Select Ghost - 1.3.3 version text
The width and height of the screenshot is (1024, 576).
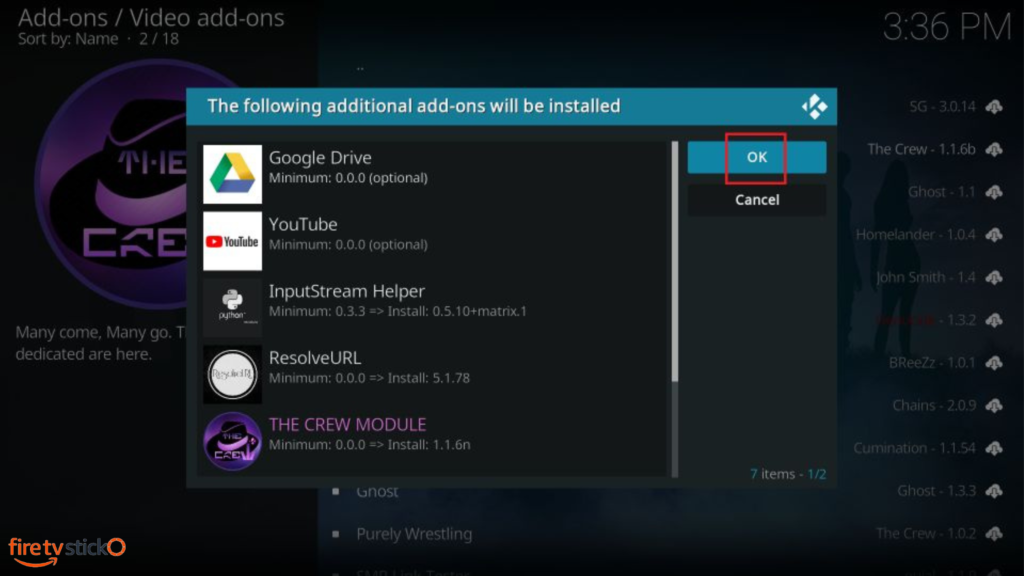click(x=936, y=490)
